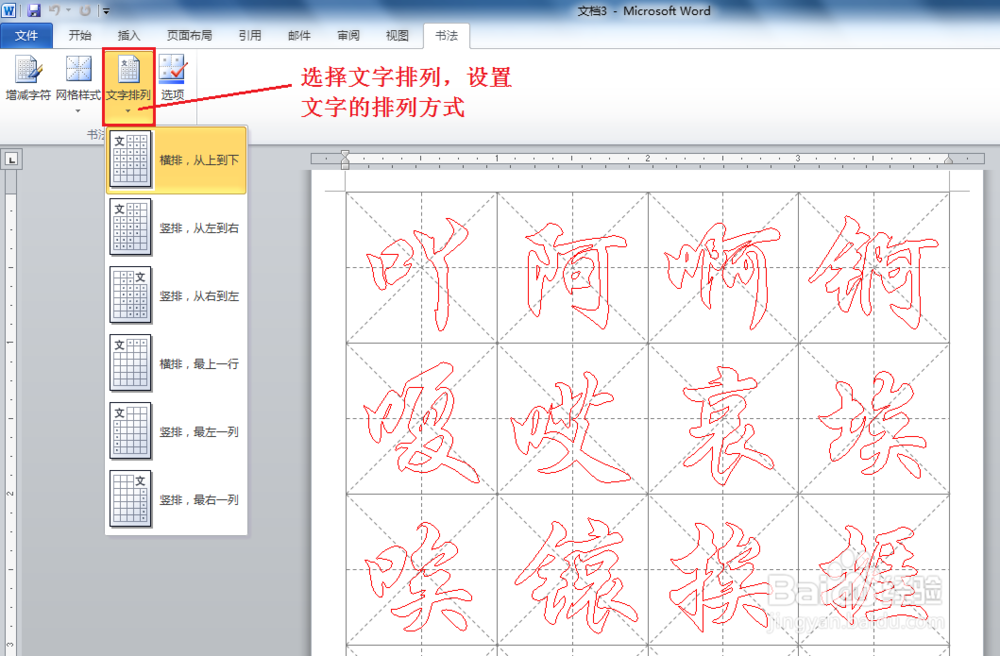Screen dimensions: 1000x656
Task: Expand the Quick Access toolbar customize menu
Action: click(x=106, y=10)
